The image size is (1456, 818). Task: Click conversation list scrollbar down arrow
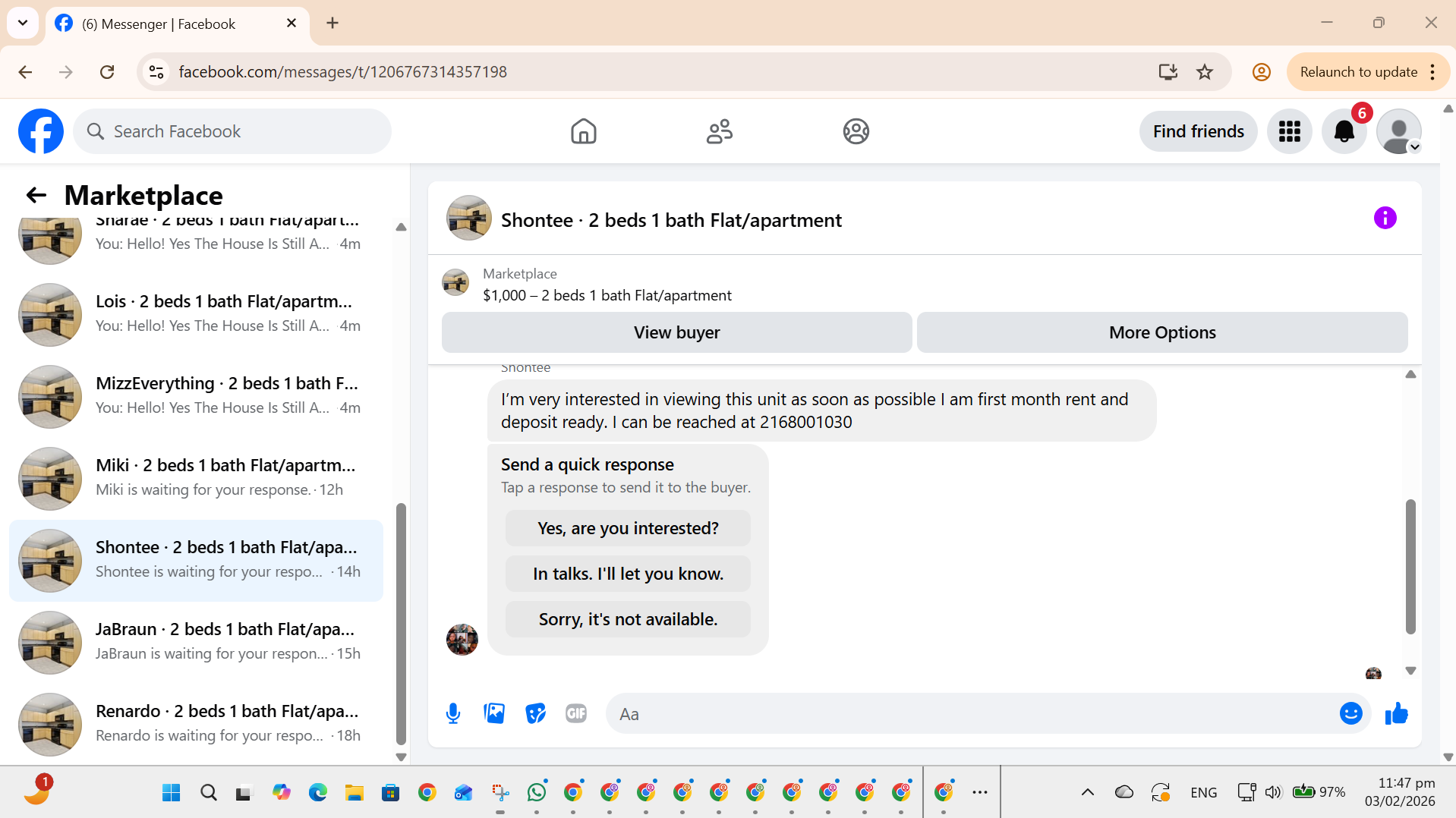[x=401, y=757]
